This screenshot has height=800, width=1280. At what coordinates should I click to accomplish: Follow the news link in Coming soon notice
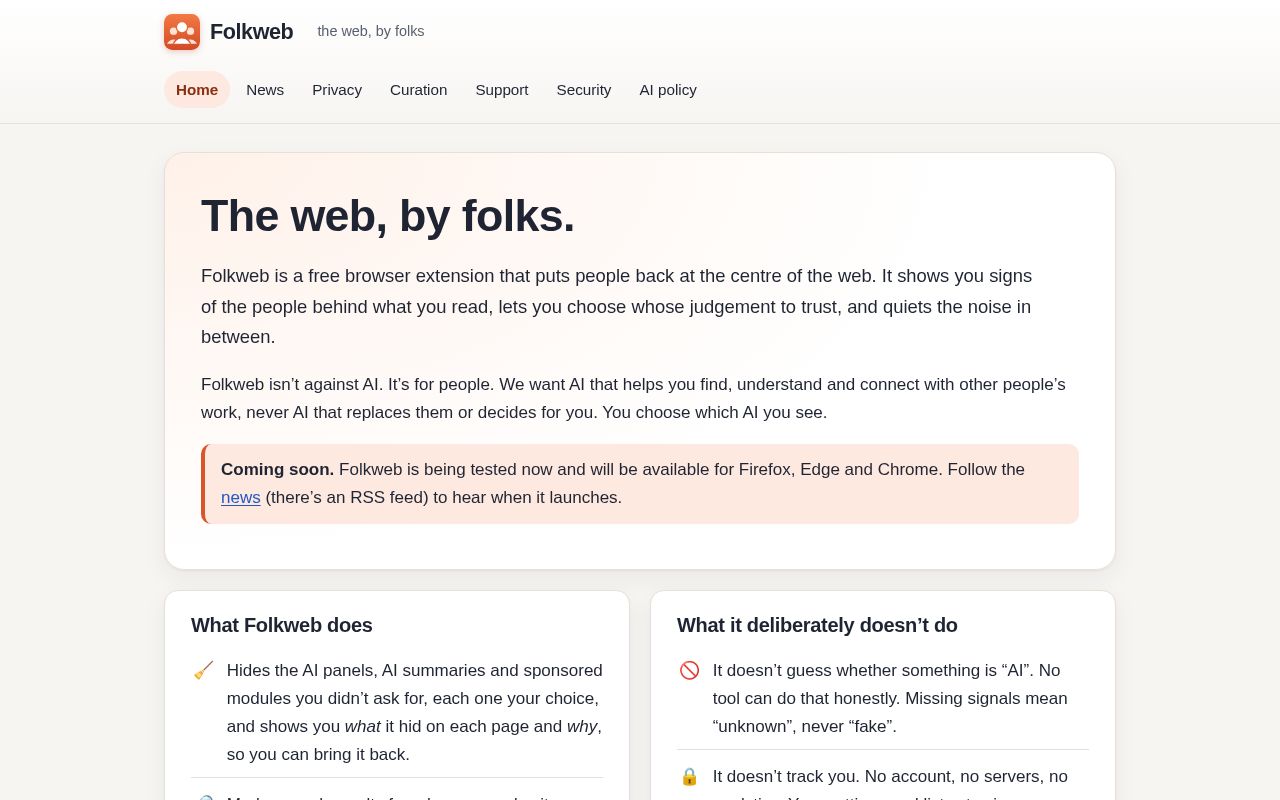point(241,497)
